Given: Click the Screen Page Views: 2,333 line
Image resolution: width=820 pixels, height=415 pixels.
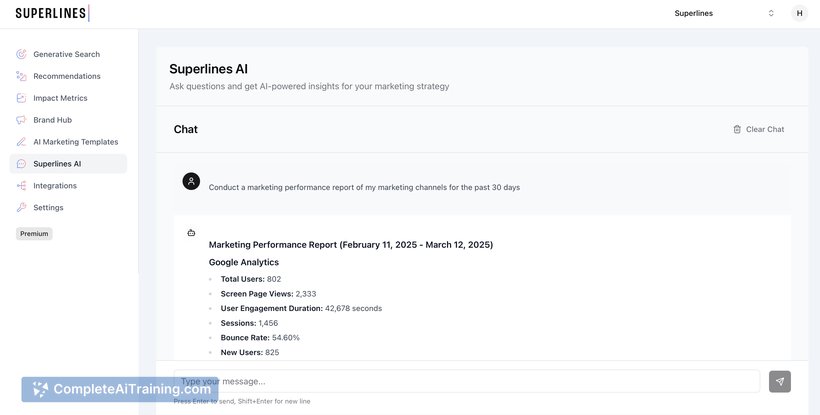Looking at the screenshot, I should coord(268,294).
